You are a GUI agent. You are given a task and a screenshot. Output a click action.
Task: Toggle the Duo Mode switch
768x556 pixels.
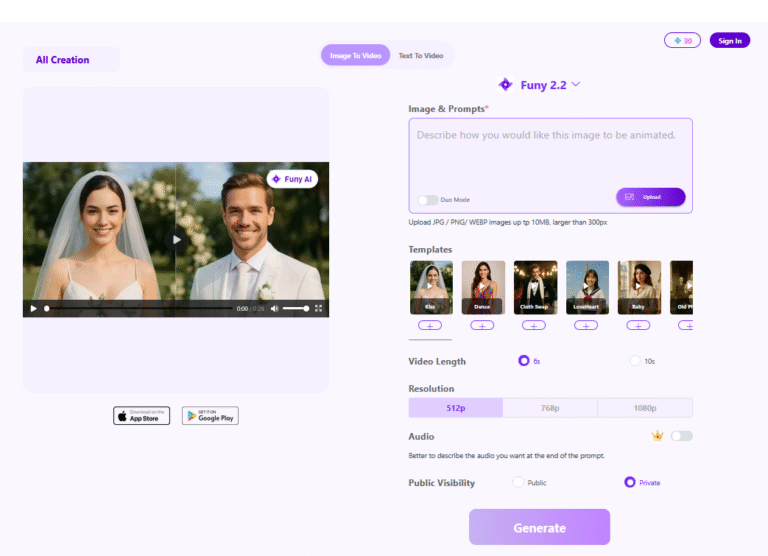pos(428,200)
